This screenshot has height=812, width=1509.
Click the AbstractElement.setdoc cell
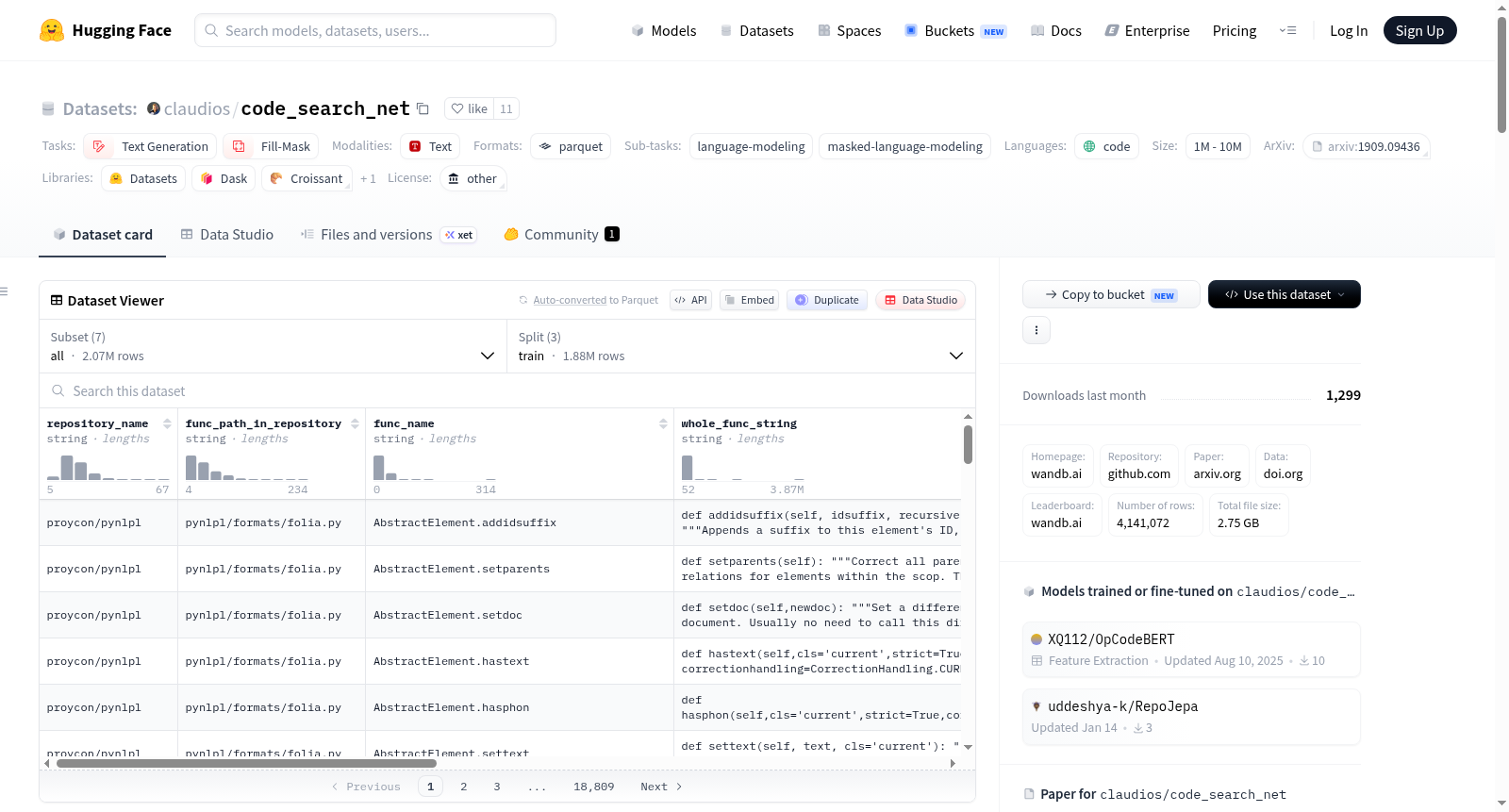click(x=520, y=615)
